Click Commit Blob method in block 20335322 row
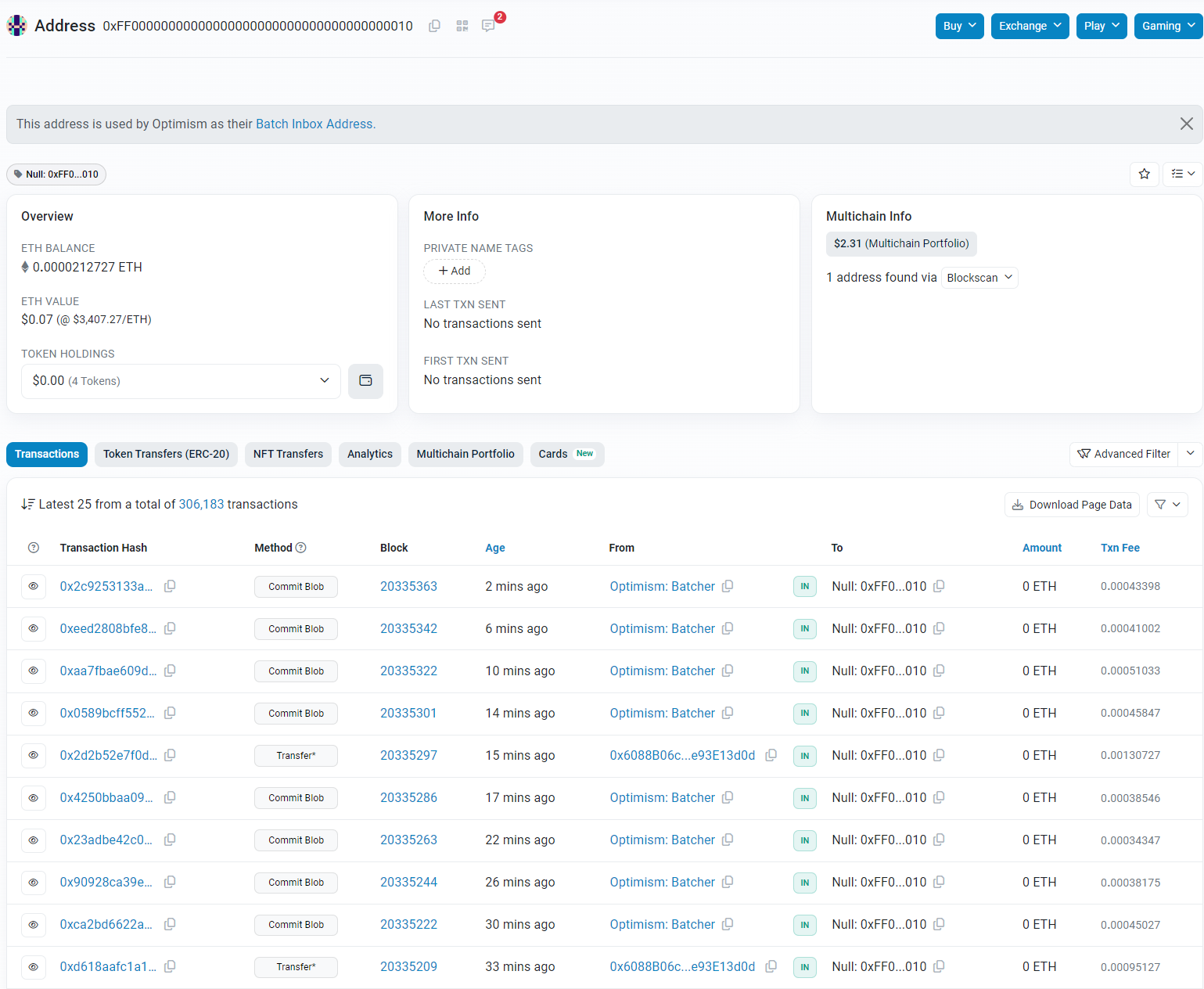 tap(296, 671)
